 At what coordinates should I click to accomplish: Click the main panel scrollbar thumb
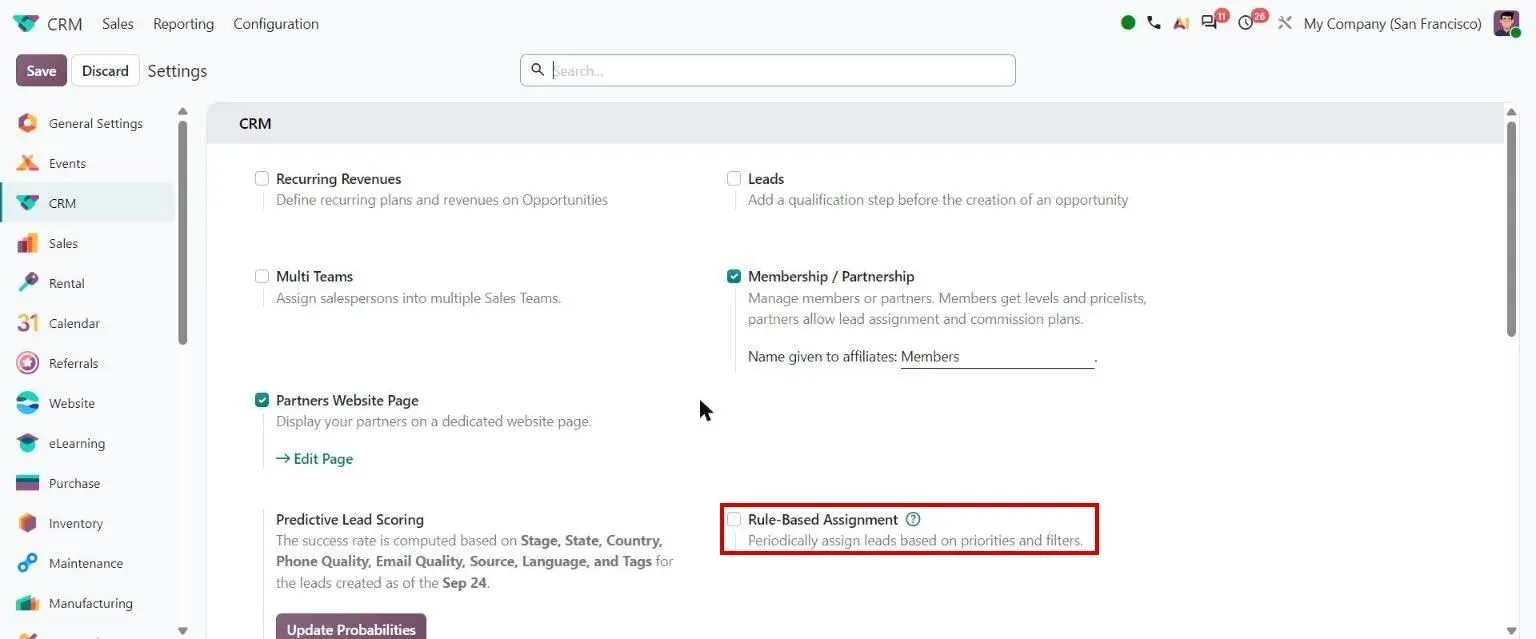(x=1511, y=228)
